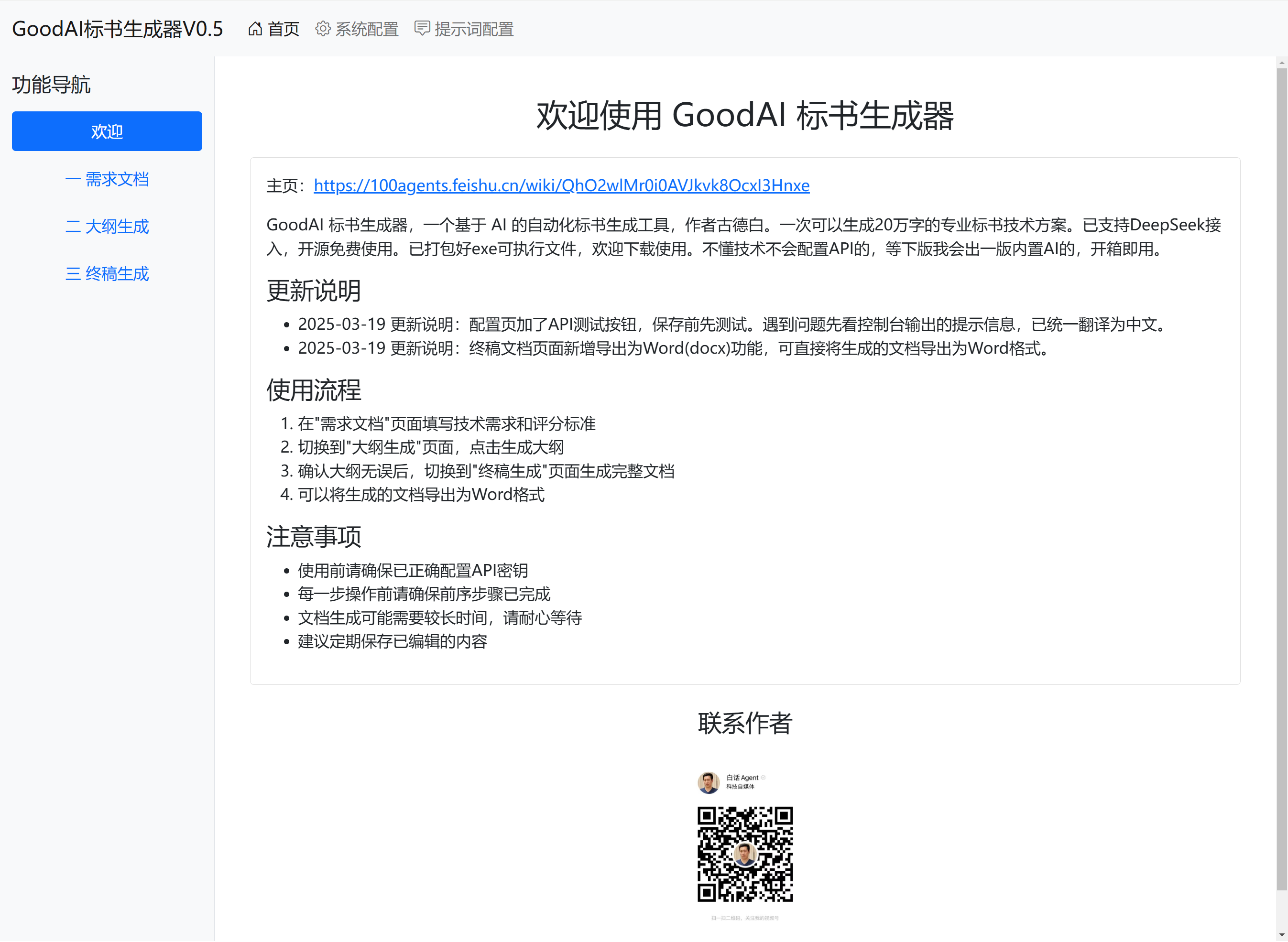The image size is (1288, 942).
Task: Click the 使用流程 section heading
Action: [x=314, y=390]
